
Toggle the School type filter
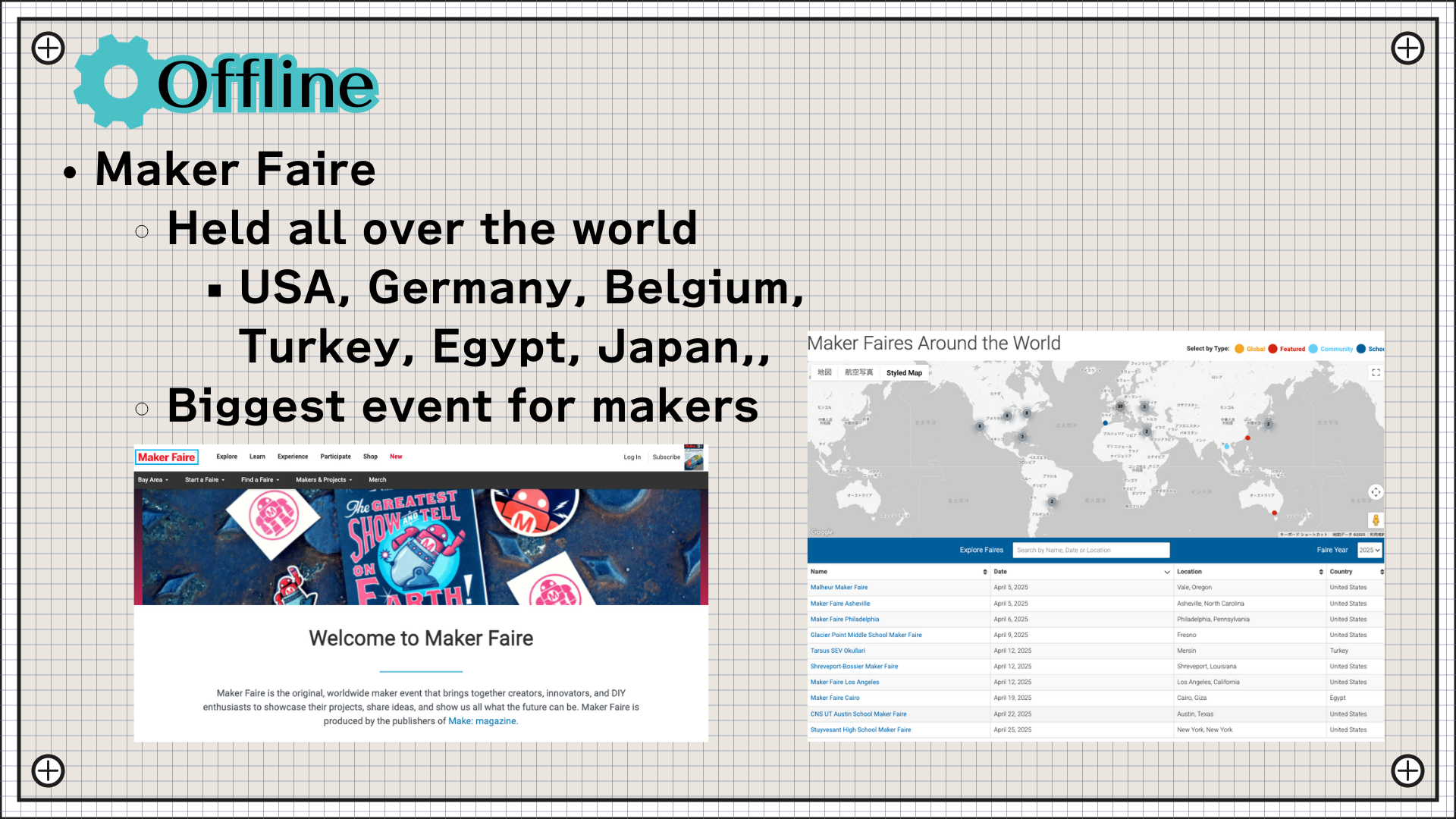click(x=1371, y=349)
